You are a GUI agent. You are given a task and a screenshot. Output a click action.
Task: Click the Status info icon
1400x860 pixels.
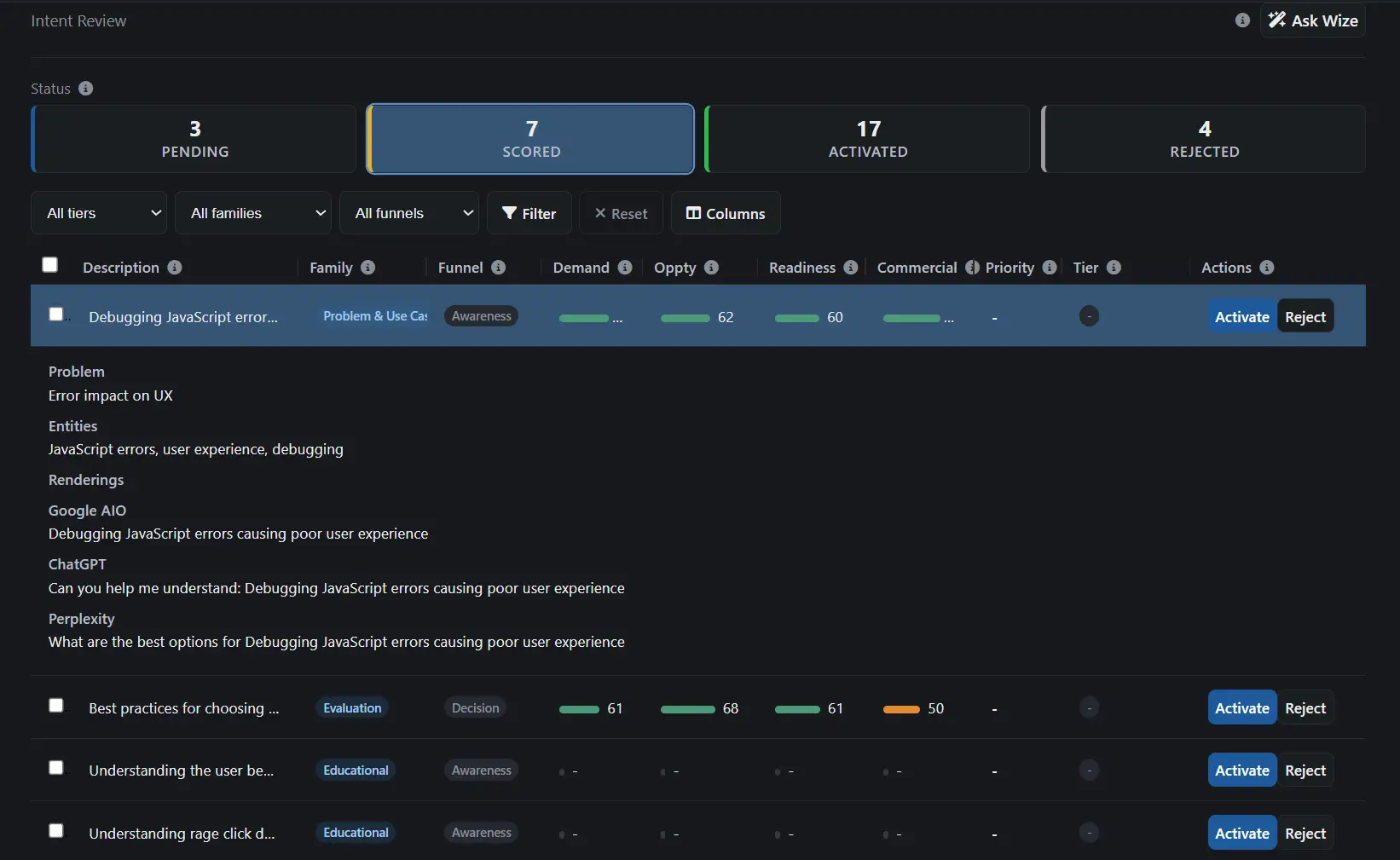pos(85,89)
